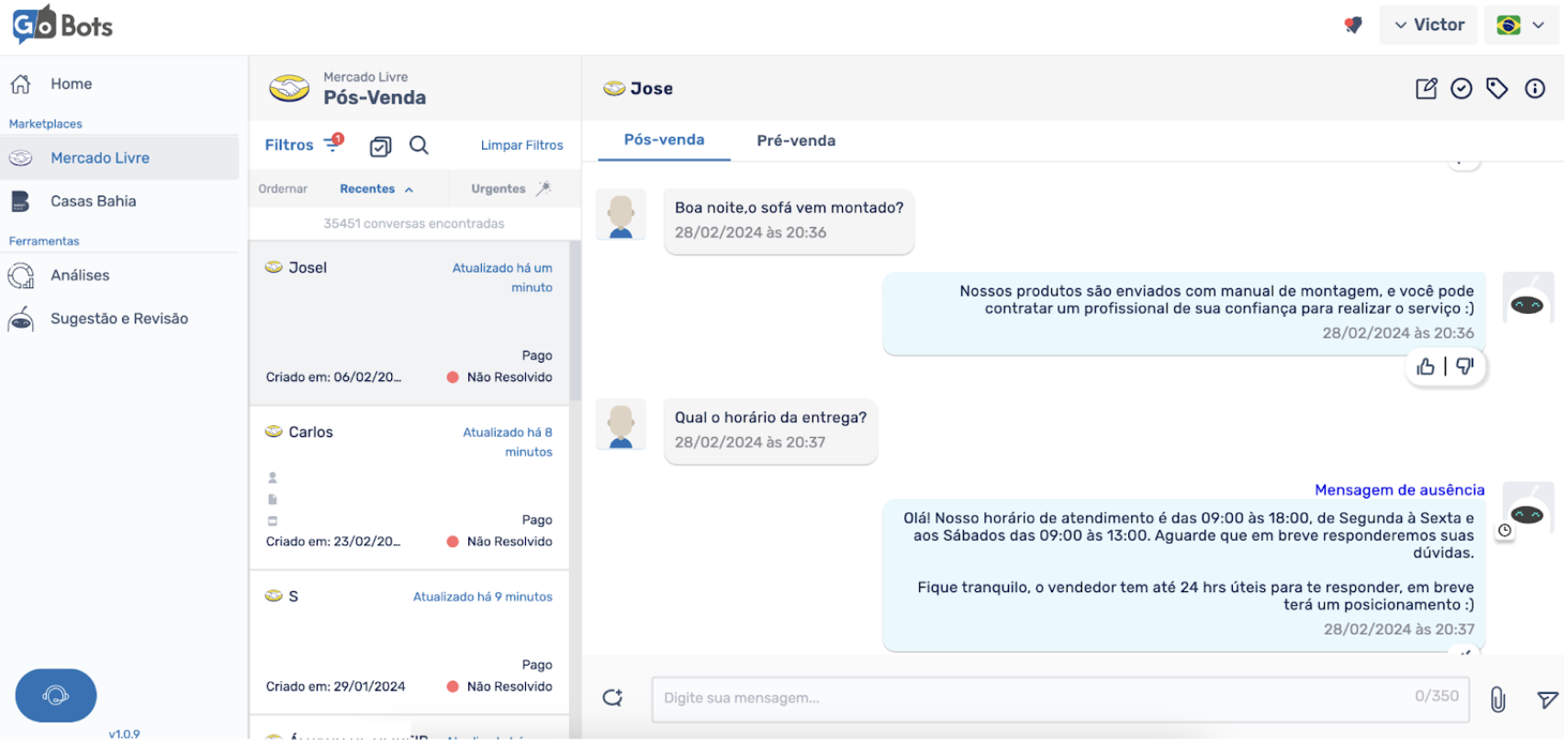Screen dimensions: 1568x740
Task: Click the Mercado Livre handshake logo
Action: click(288, 88)
